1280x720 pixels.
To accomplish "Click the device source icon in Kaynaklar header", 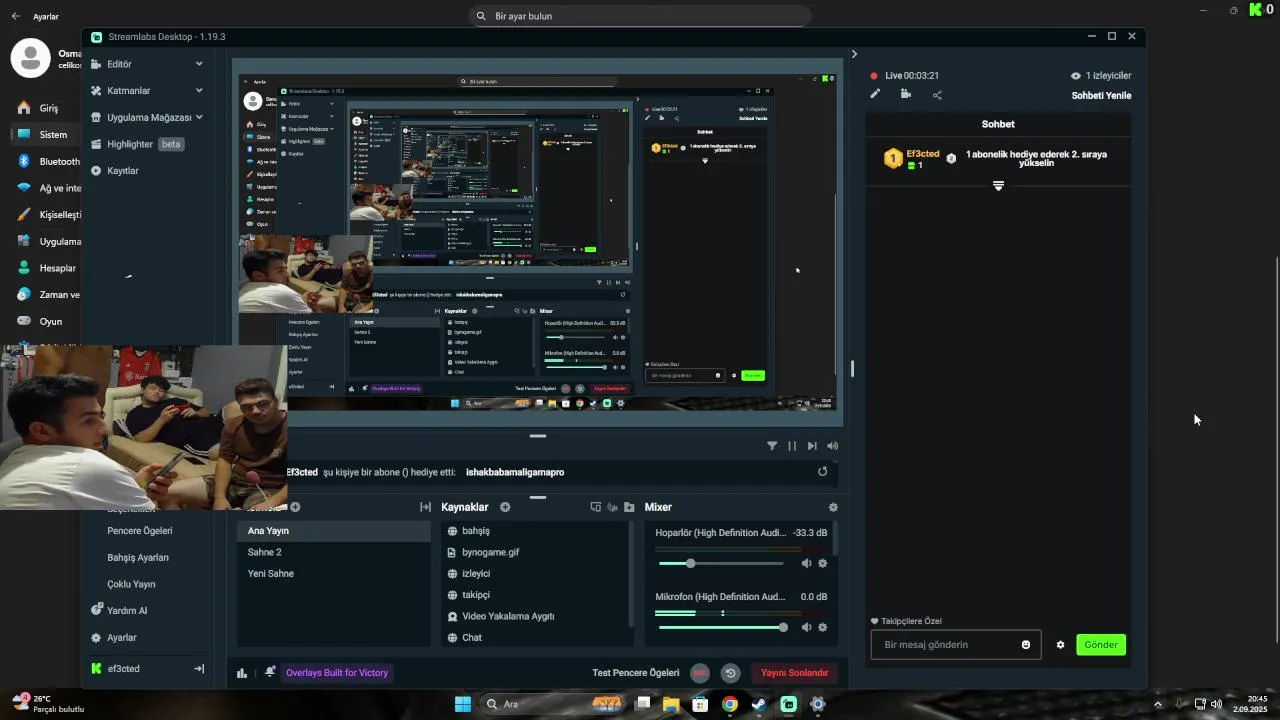I will (596, 507).
